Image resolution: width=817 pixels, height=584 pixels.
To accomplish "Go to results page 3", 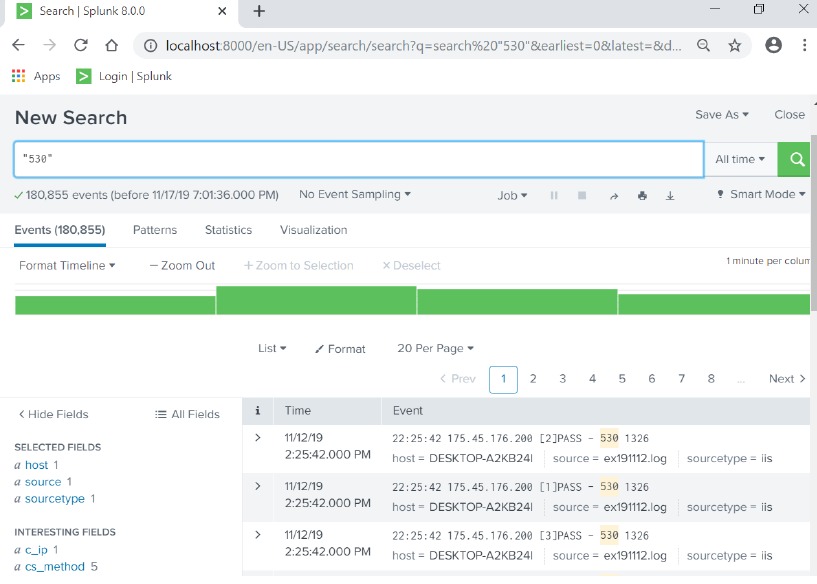I will (x=563, y=379).
